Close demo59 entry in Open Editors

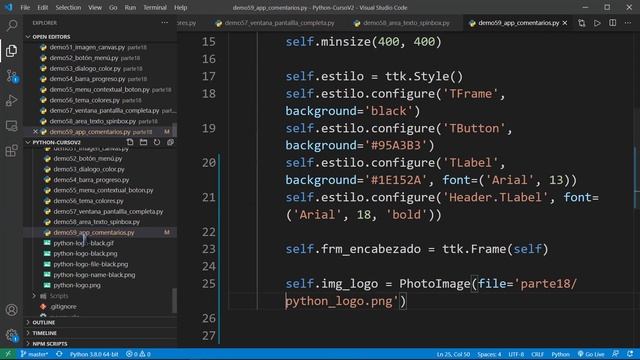pos(36,131)
